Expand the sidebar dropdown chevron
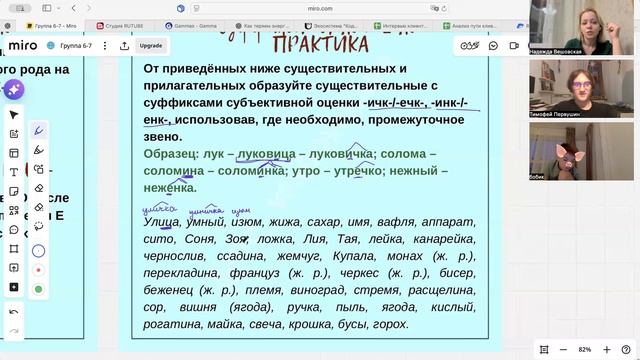This screenshot has width=640, height=360. (59, 8)
